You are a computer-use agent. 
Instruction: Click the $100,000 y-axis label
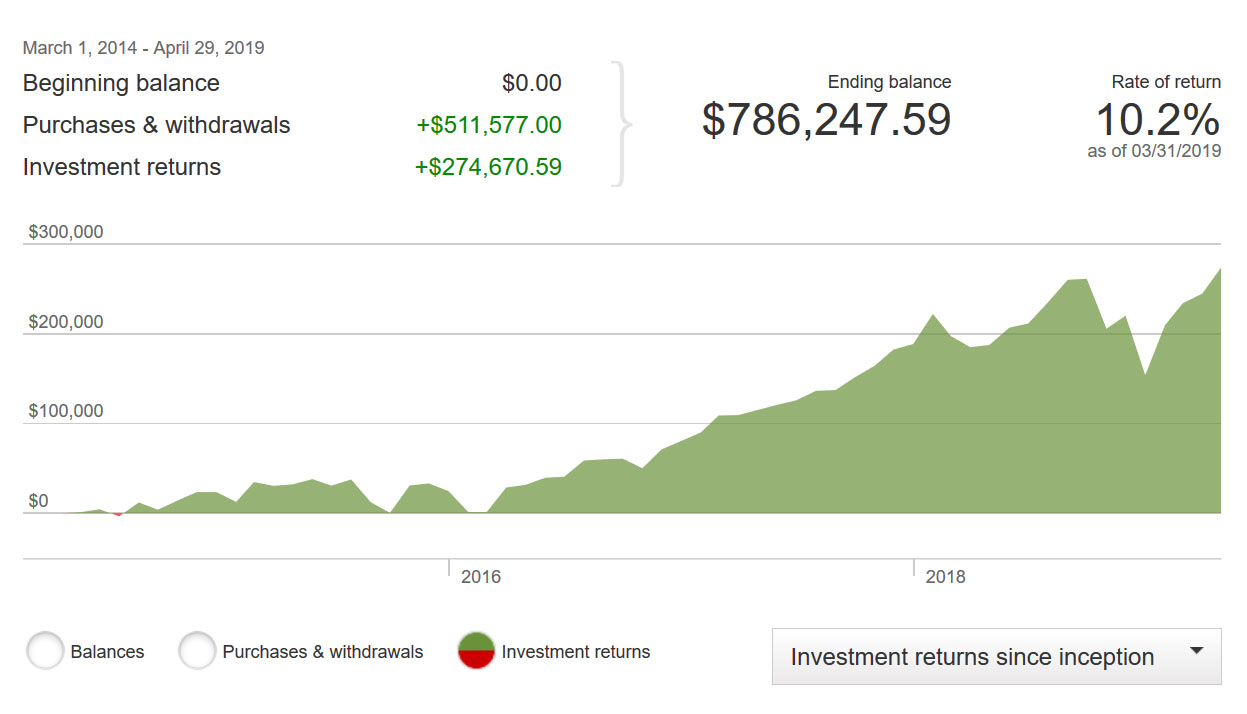point(66,411)
